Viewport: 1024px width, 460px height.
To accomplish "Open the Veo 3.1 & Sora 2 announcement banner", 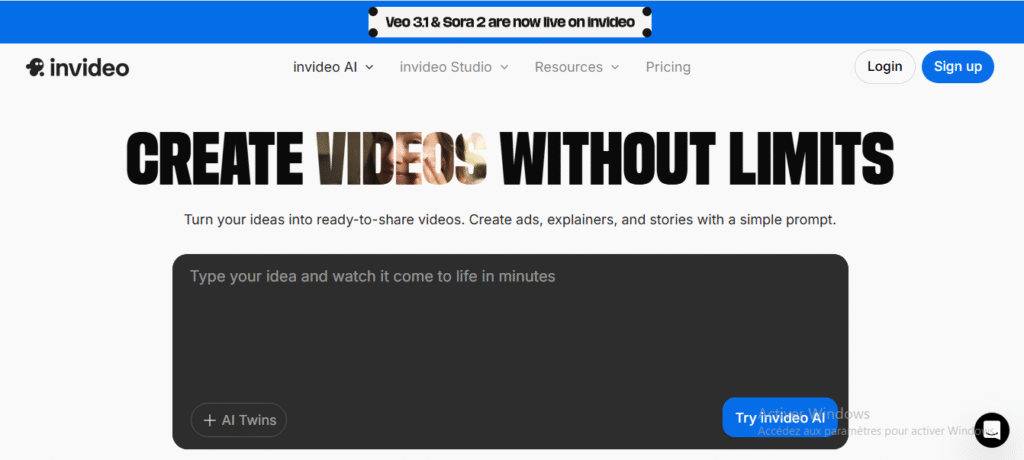I will (x=510, y=22).
